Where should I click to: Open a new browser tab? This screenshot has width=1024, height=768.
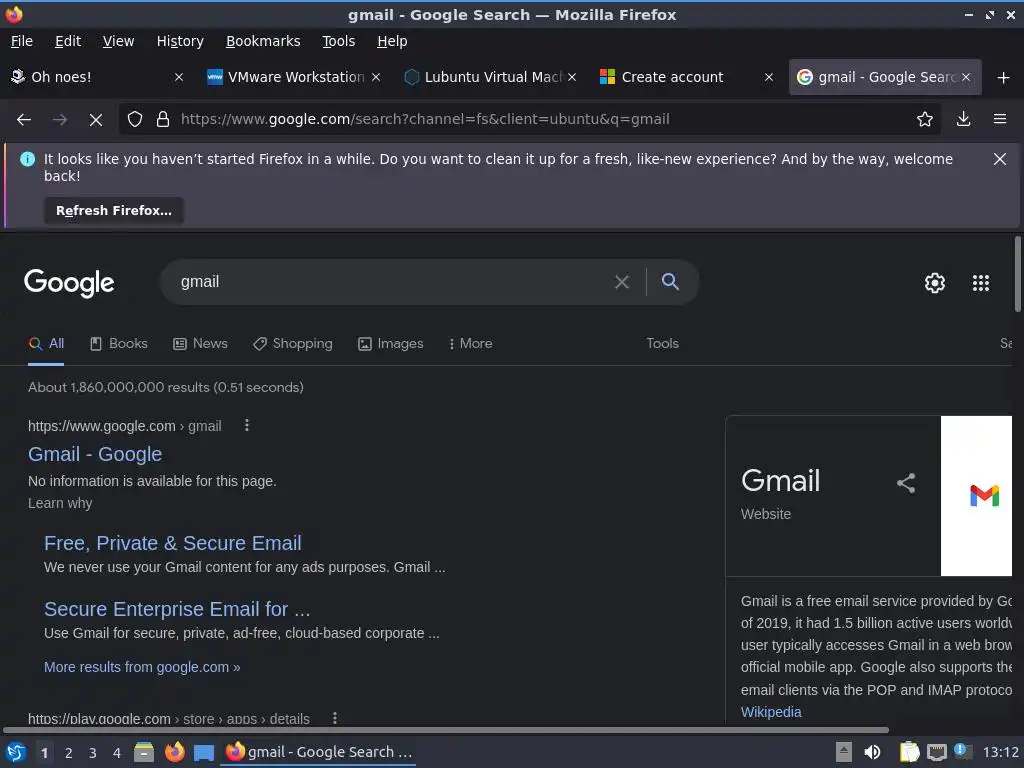click(x=1003, y=78)
